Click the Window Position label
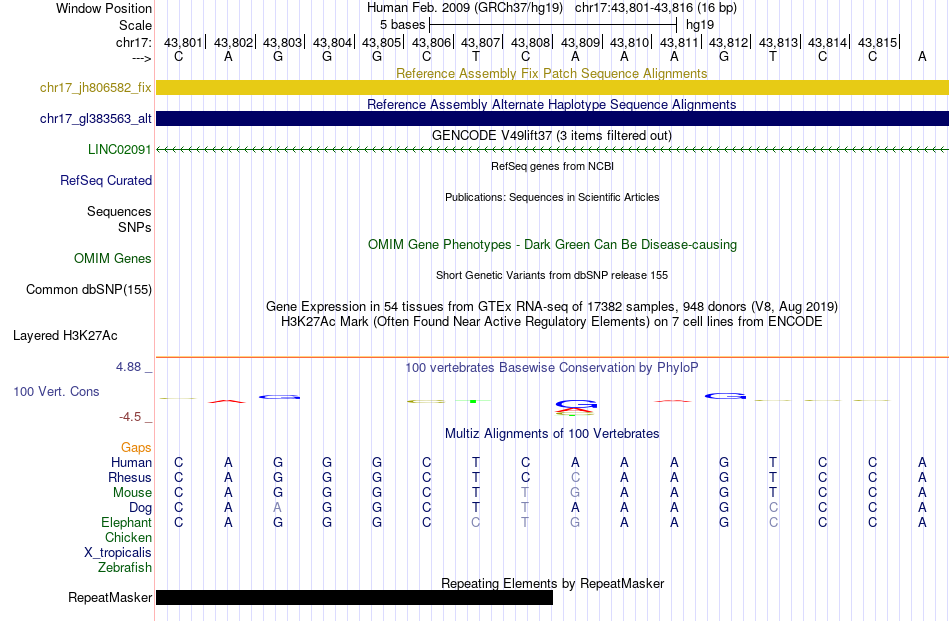The image size is (950, 621). (104, 8)
